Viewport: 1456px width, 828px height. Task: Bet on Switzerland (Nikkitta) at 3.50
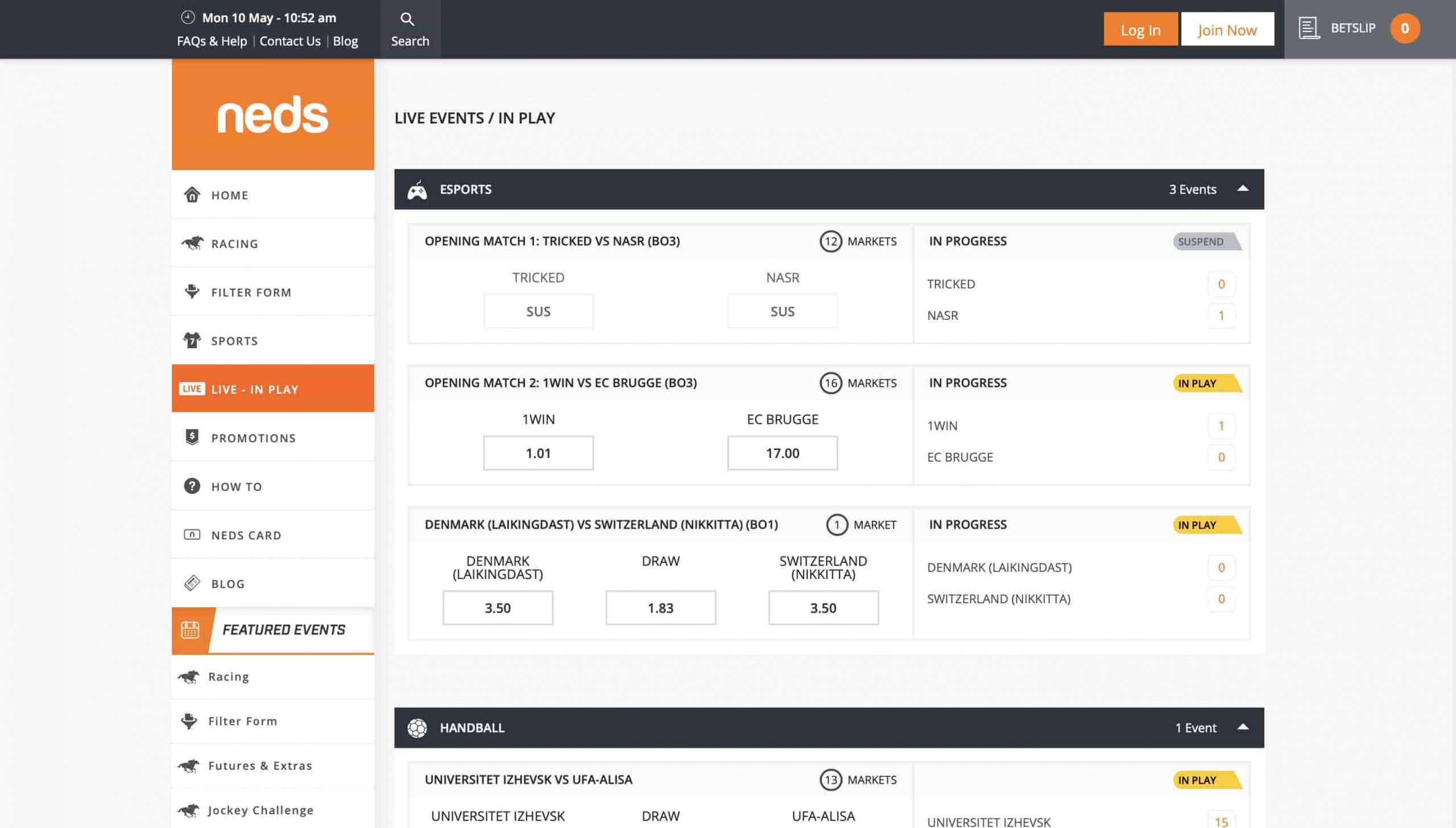(823, 608)
